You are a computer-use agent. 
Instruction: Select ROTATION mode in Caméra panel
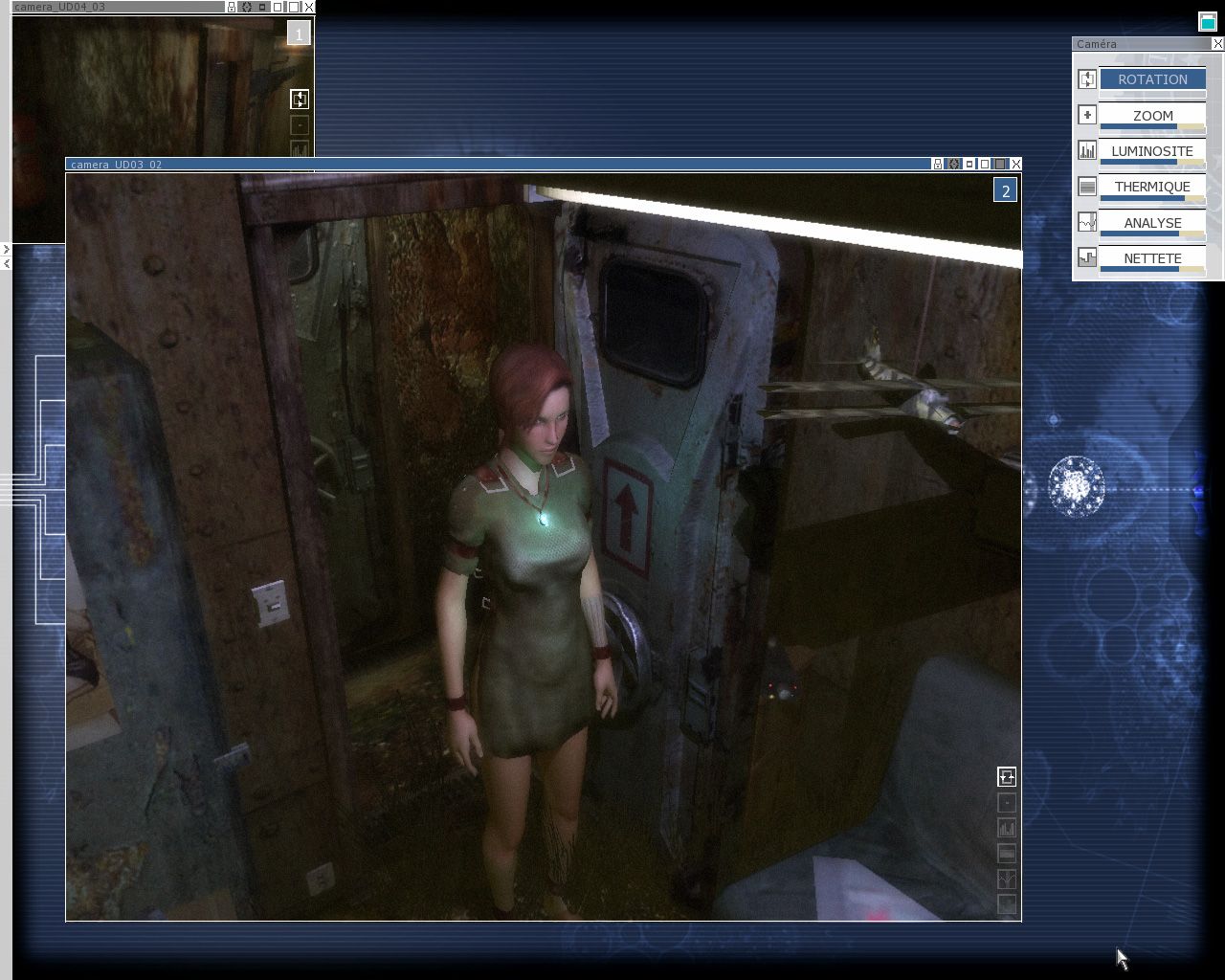[1152, 79]
